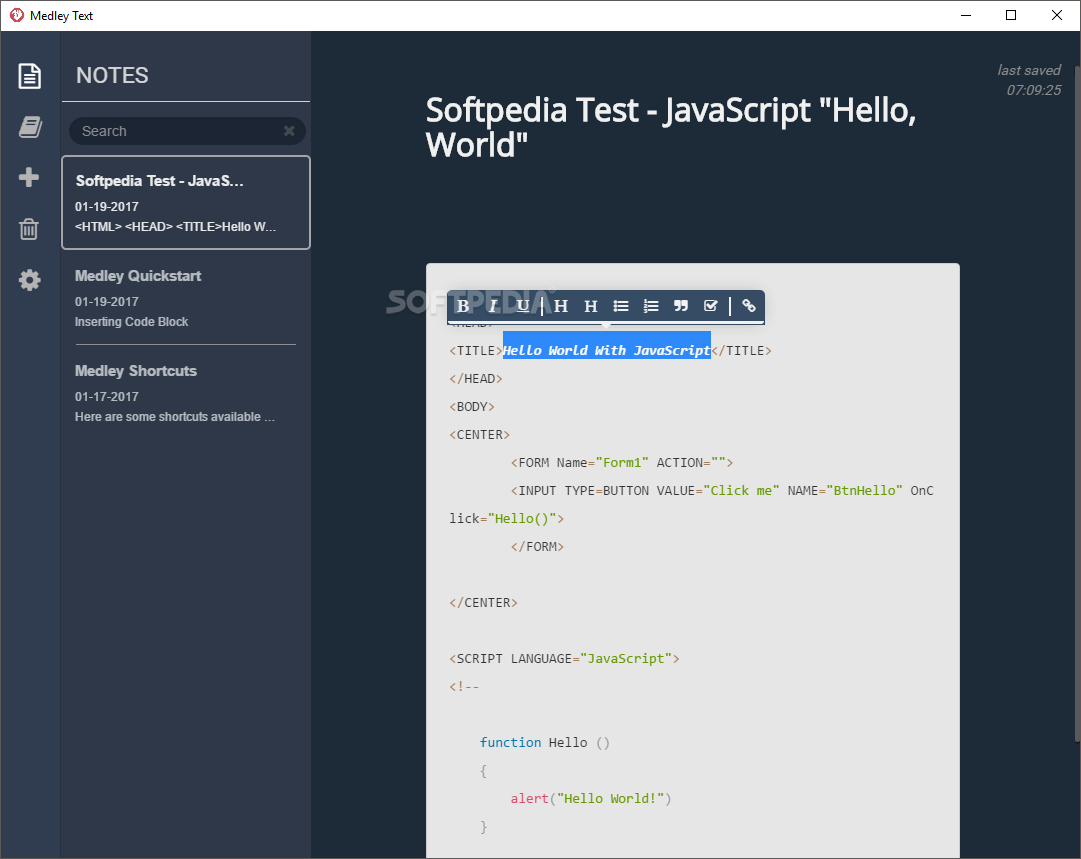Image resolution: width=1081 pixels, height=859 pixels.
Task: Apply Italic formatting in popup toolbar
Action: click(x=493, y=306)
